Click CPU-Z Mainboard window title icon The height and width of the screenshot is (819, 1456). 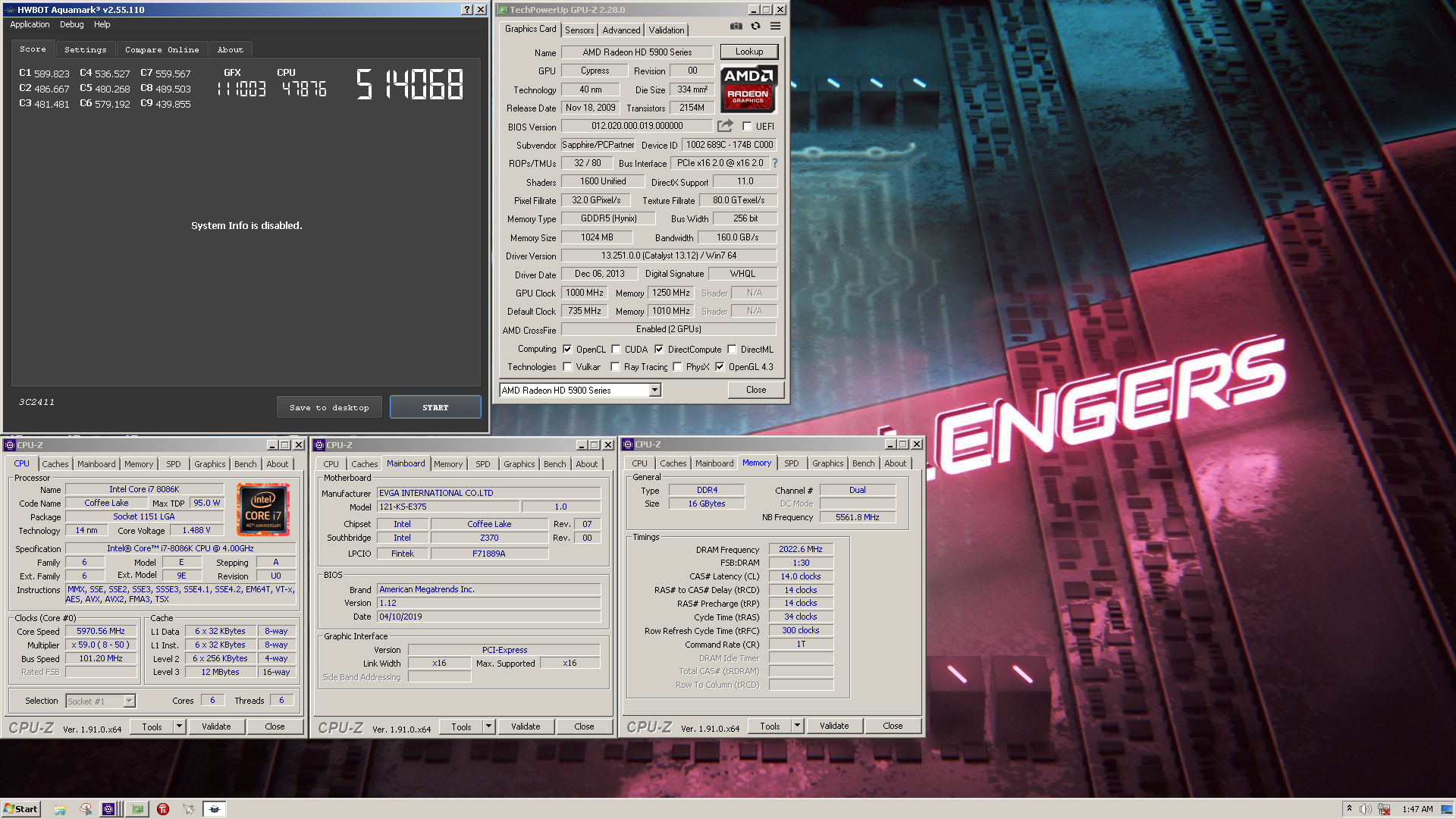coord(319,445)
